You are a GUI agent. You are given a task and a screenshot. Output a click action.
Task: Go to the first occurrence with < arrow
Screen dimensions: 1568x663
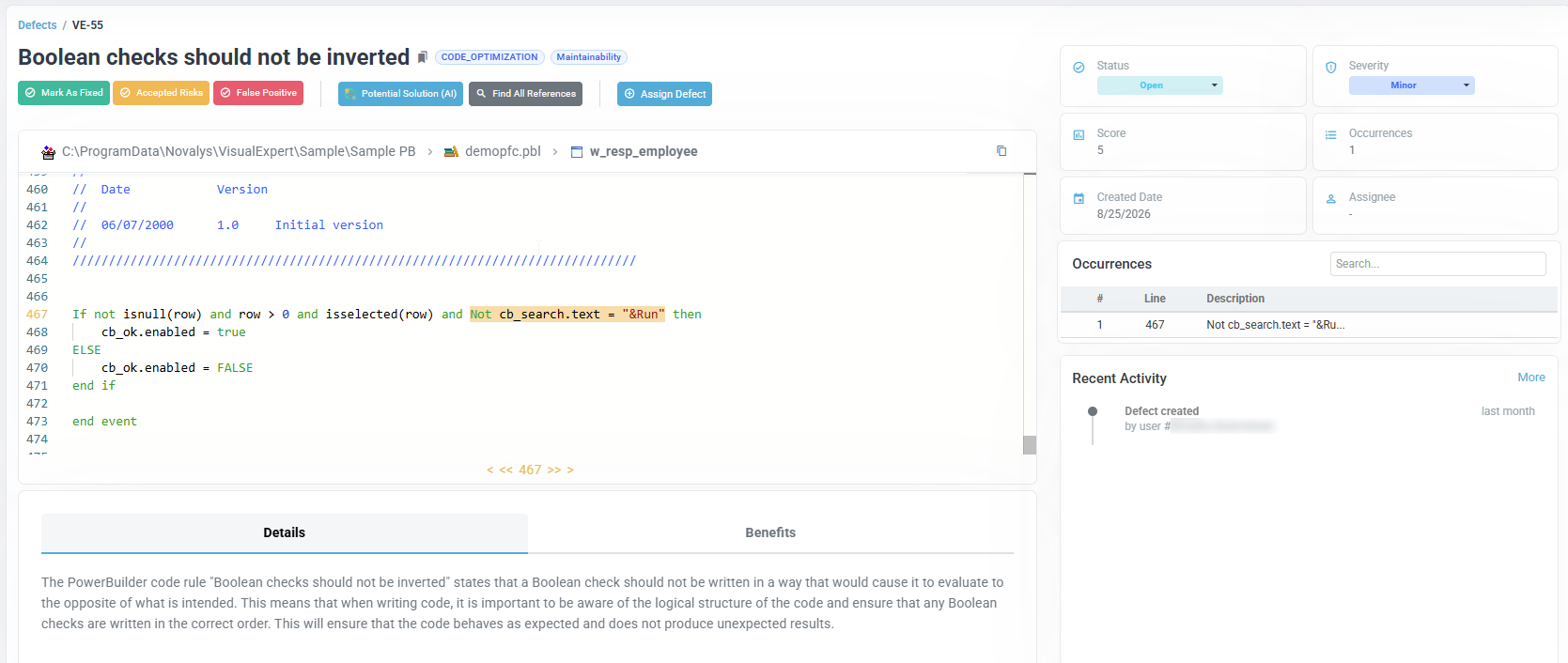(489, 470)
